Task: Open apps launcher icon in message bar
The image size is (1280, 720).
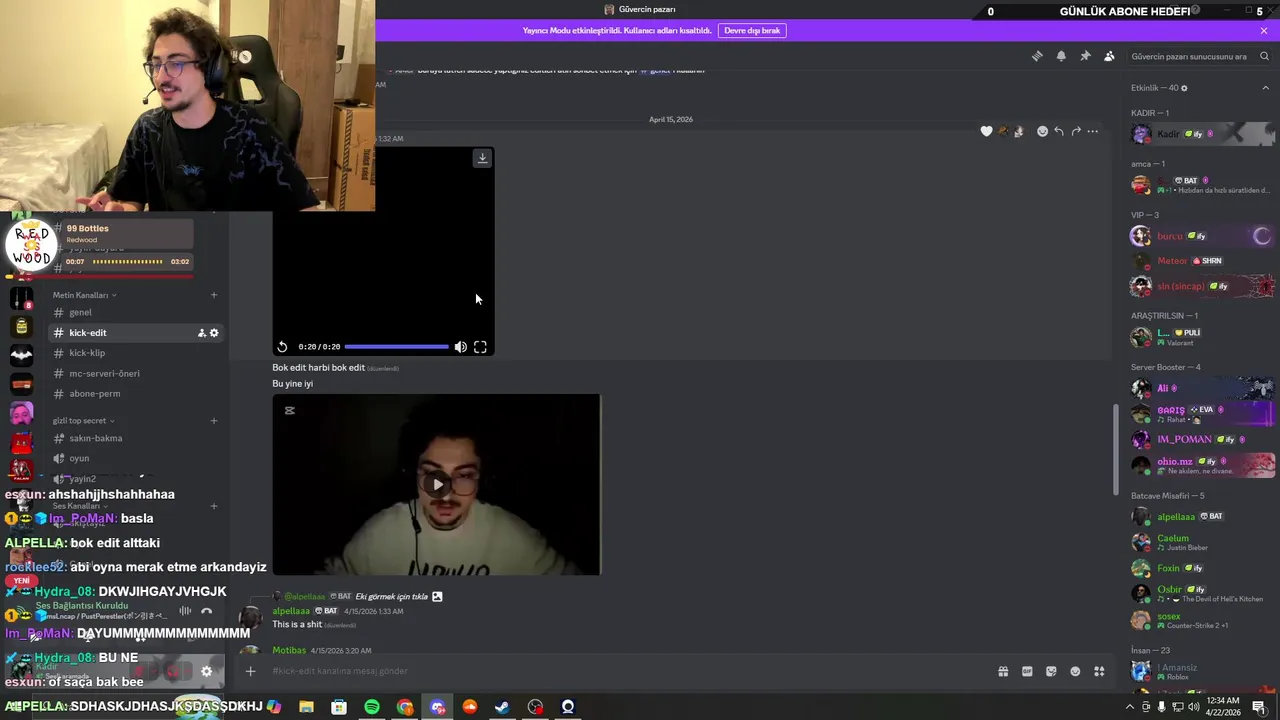Action: click(x=1099, y=671)
